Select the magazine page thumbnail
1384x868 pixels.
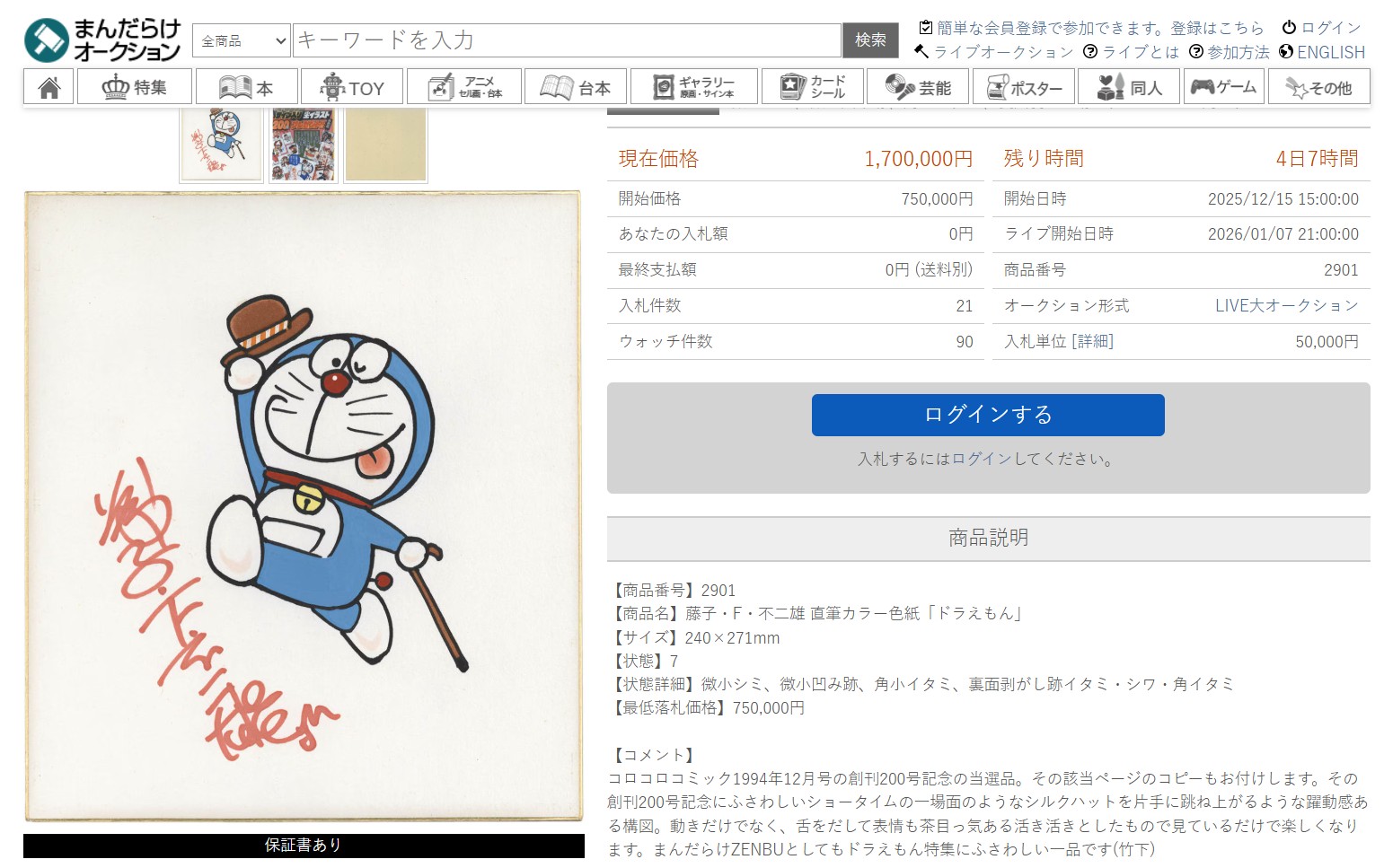click(x=304, y=144)
